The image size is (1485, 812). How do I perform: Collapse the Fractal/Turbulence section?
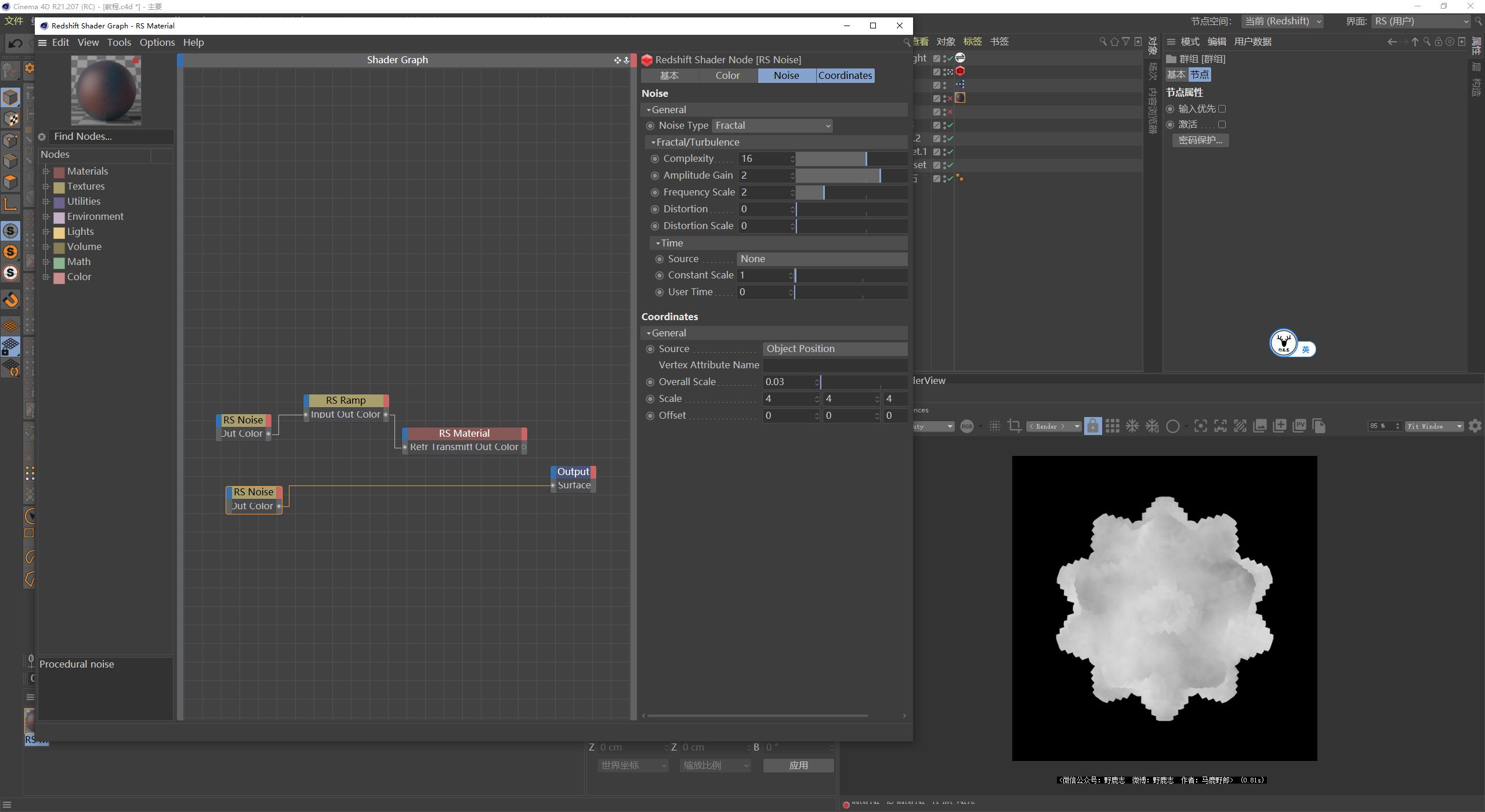654,142
